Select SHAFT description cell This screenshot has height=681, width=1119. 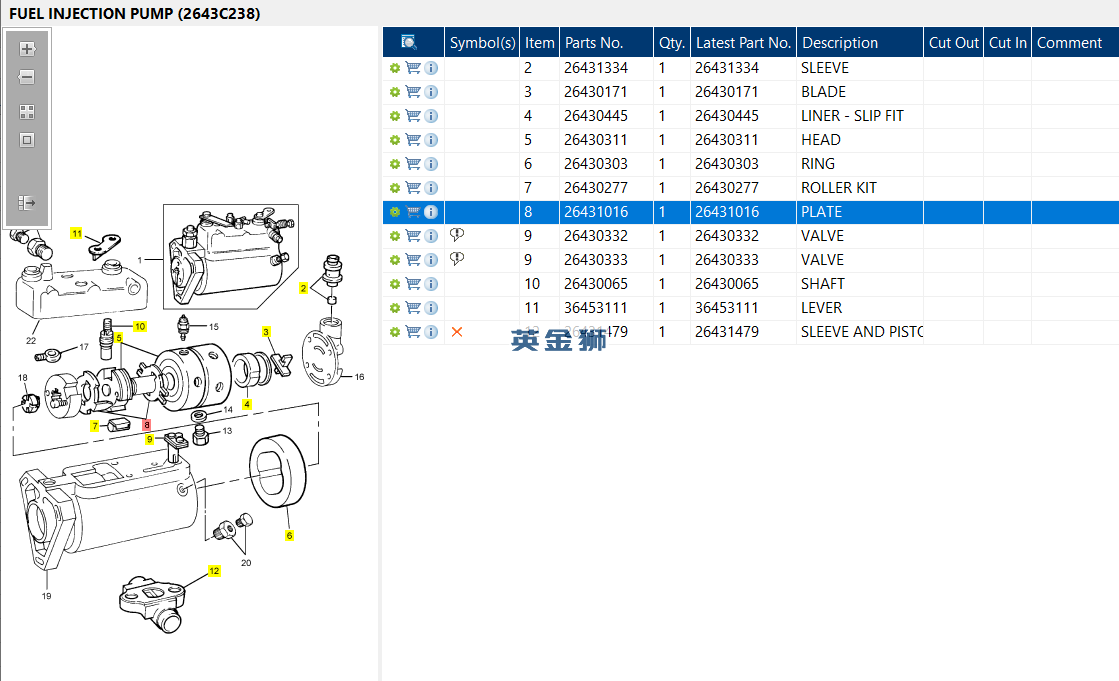(x=860, y=284)
